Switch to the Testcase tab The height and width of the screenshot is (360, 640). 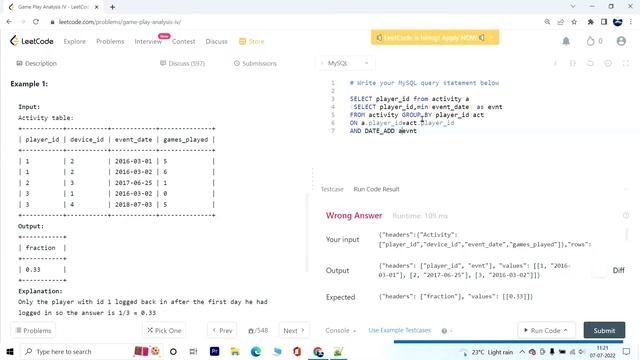tap(332, 189)
